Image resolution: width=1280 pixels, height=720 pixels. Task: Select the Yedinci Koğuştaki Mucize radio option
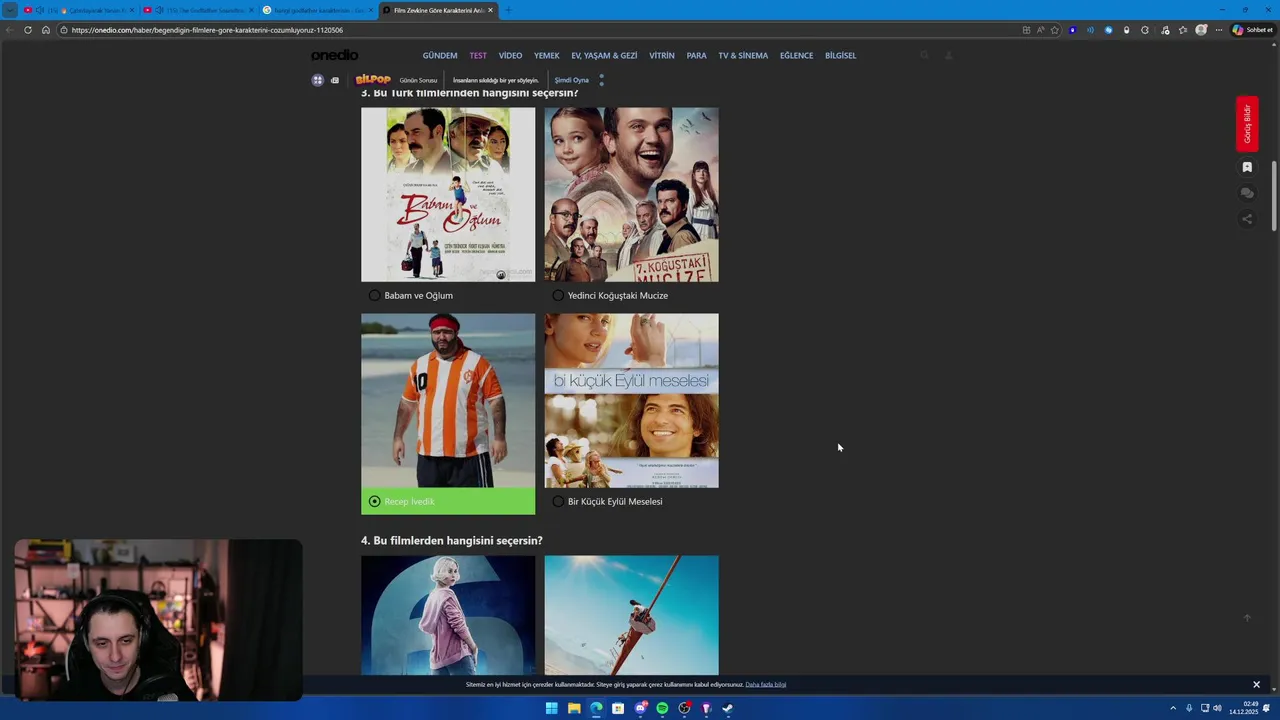tap(558, 296)
